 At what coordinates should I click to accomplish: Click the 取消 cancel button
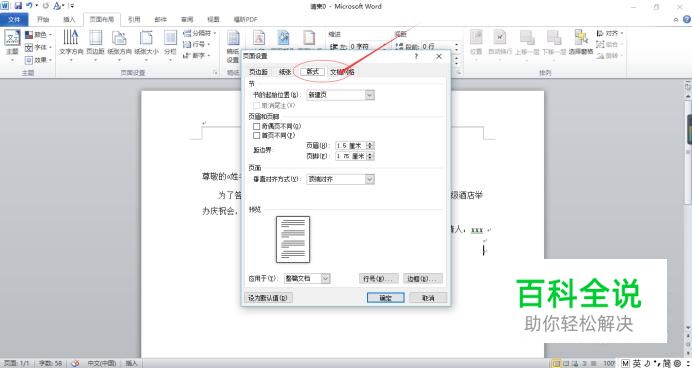(x=428, y=298)
